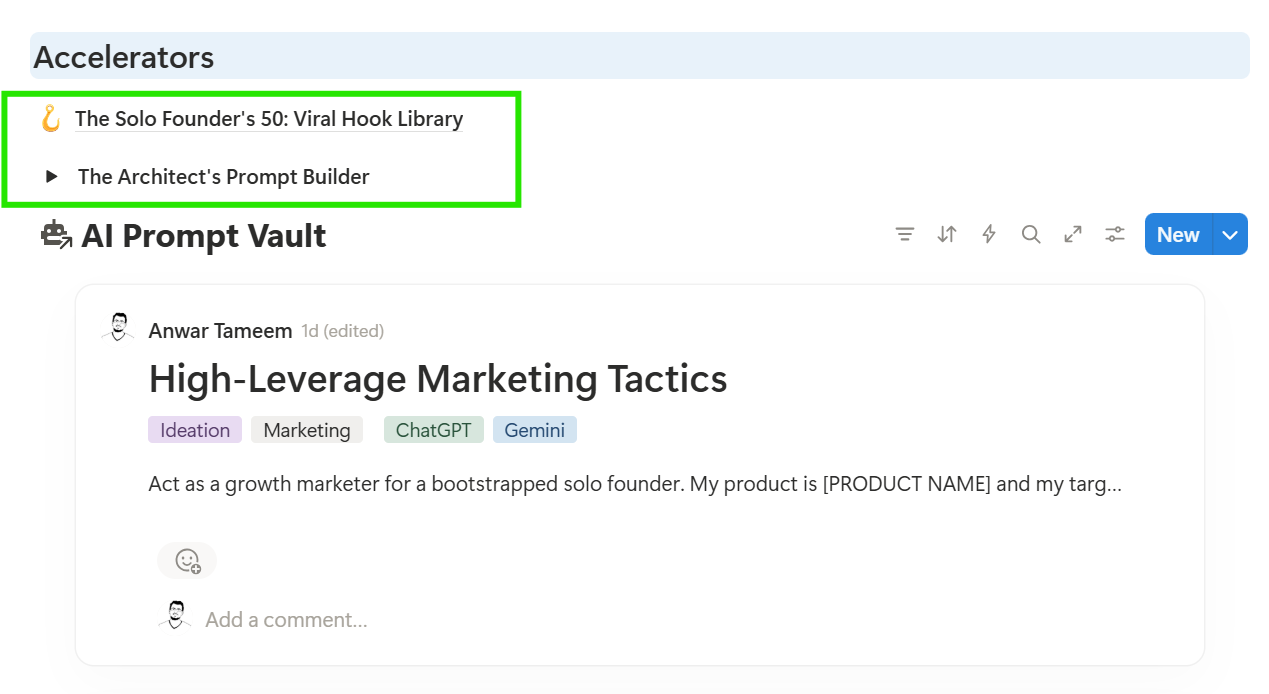Click the Gemini tag
1269x694 pixels.
click(534, 430)
